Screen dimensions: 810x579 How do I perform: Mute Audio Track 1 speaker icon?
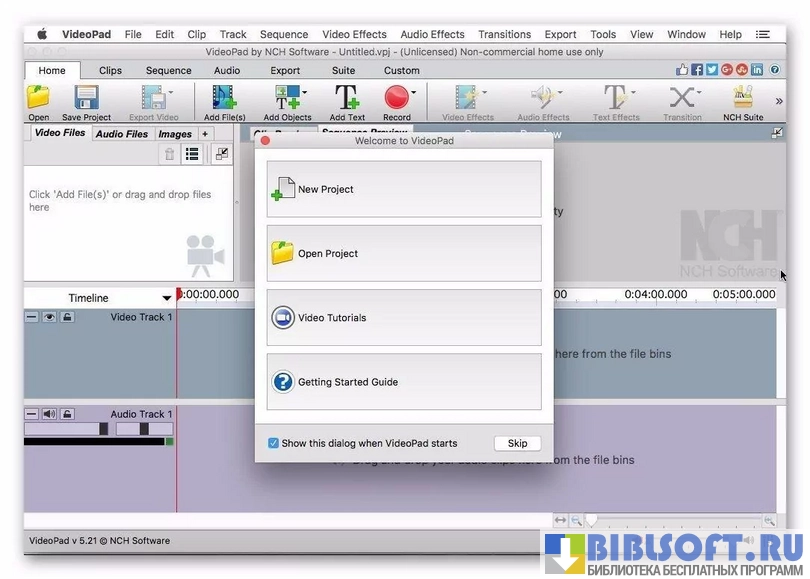click(x=49, y=414)
